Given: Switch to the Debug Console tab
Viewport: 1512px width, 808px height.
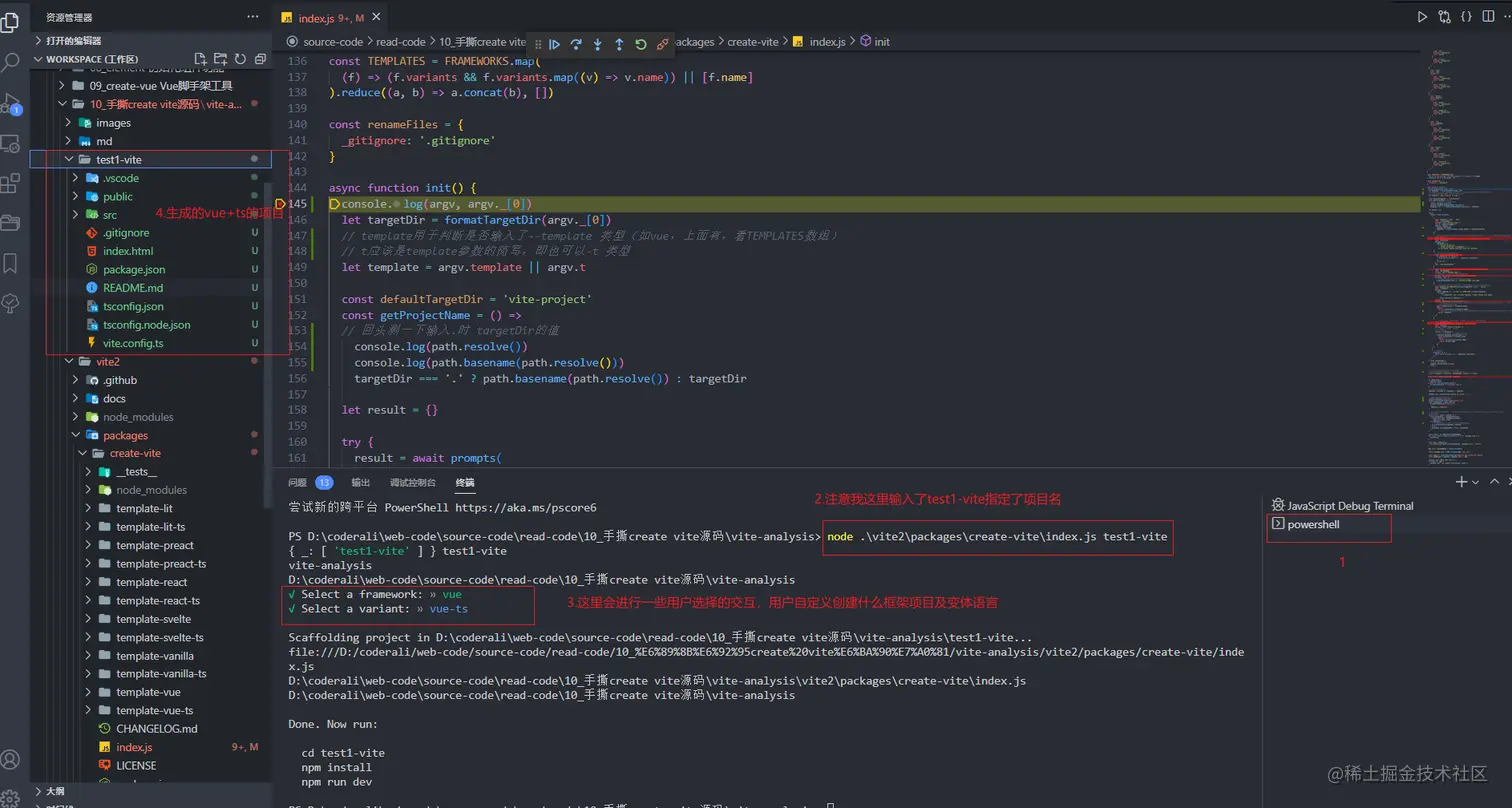Looking at the screenshot, I should coord(413,482).
